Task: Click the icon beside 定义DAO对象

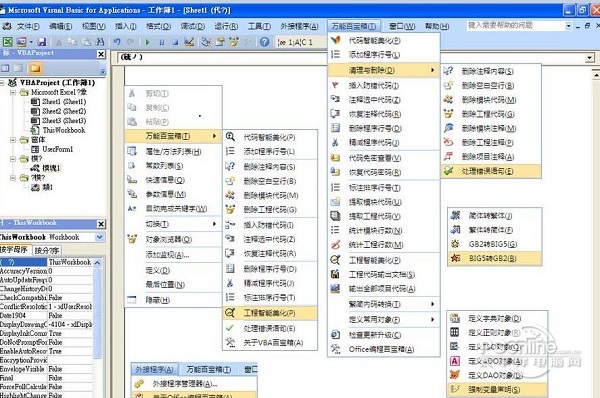Action: [455, 375]
